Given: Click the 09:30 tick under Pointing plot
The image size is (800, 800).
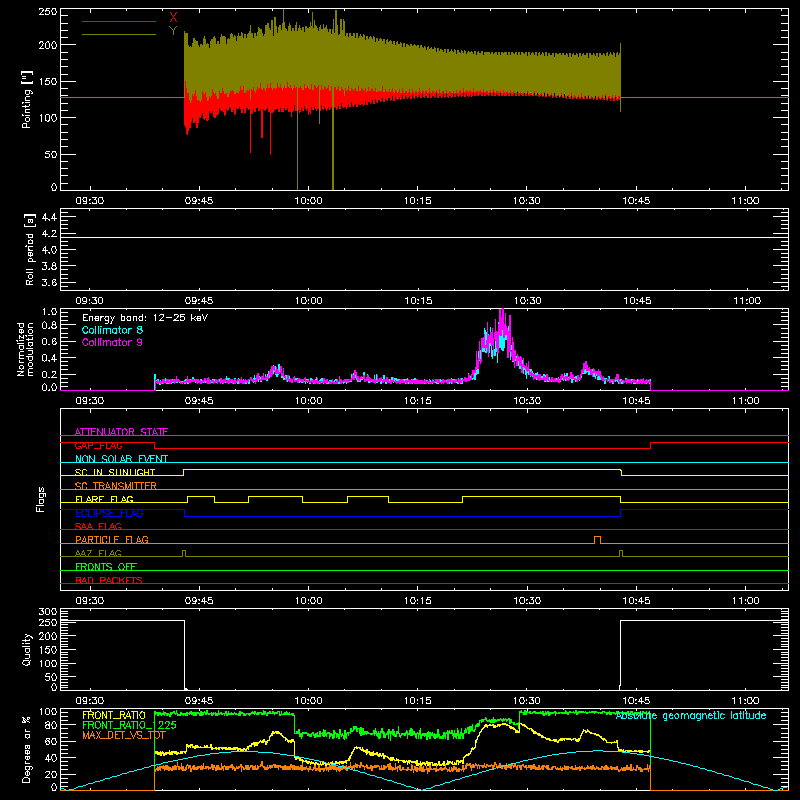Looking at the screenshot, I should (x=90, y=201).
